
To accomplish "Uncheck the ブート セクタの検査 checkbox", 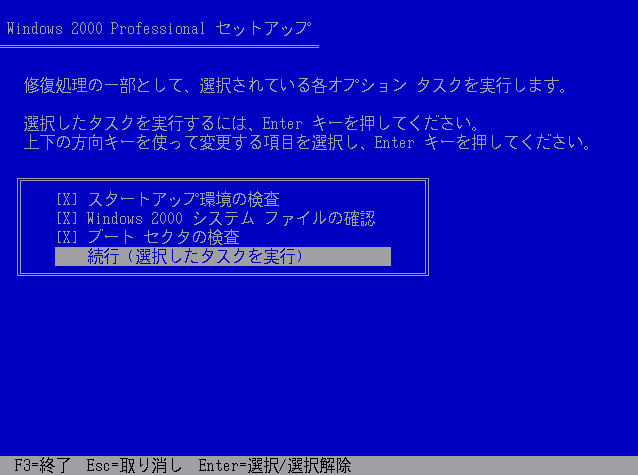I will (67, 237).
